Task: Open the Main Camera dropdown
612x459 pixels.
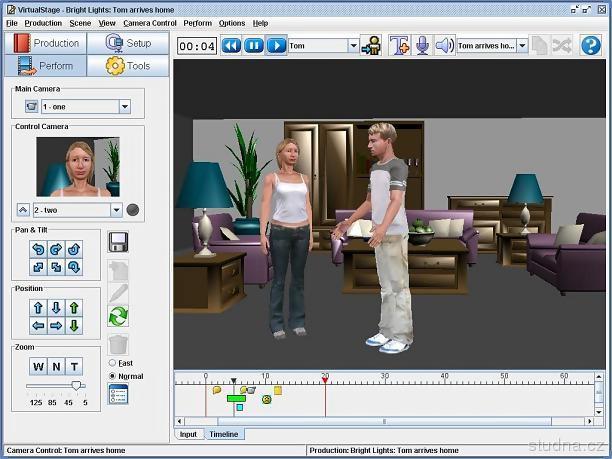Action: click(x=125, y=106)
